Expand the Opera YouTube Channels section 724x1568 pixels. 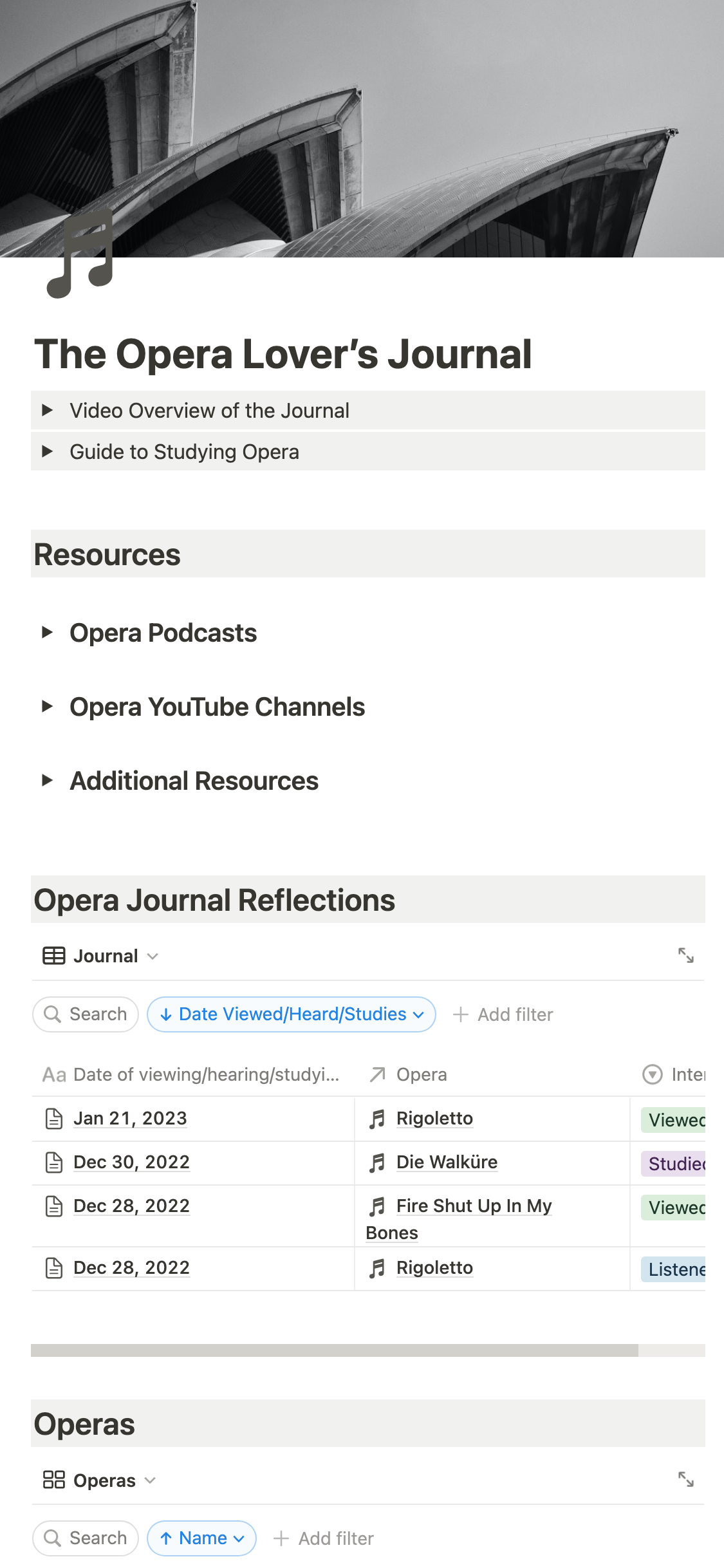(47, 706)
